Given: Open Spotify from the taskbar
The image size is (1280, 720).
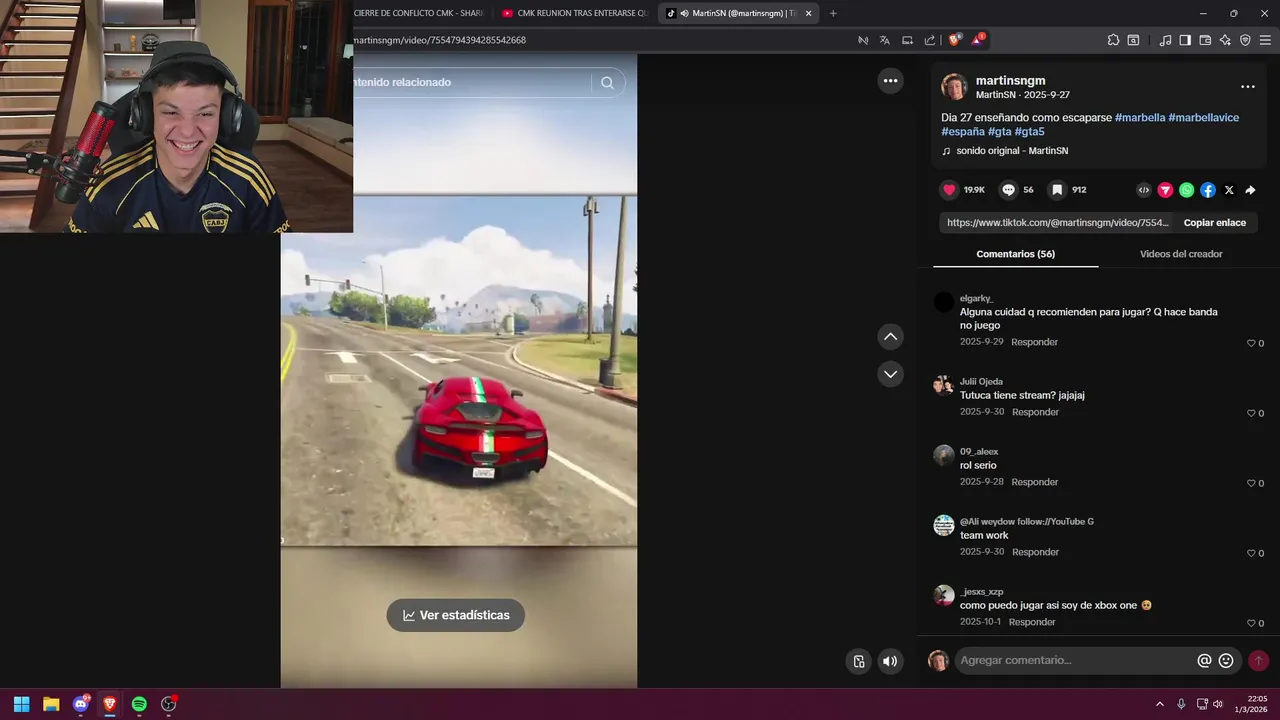Looking at the screenshot, I should pos(139,704).
